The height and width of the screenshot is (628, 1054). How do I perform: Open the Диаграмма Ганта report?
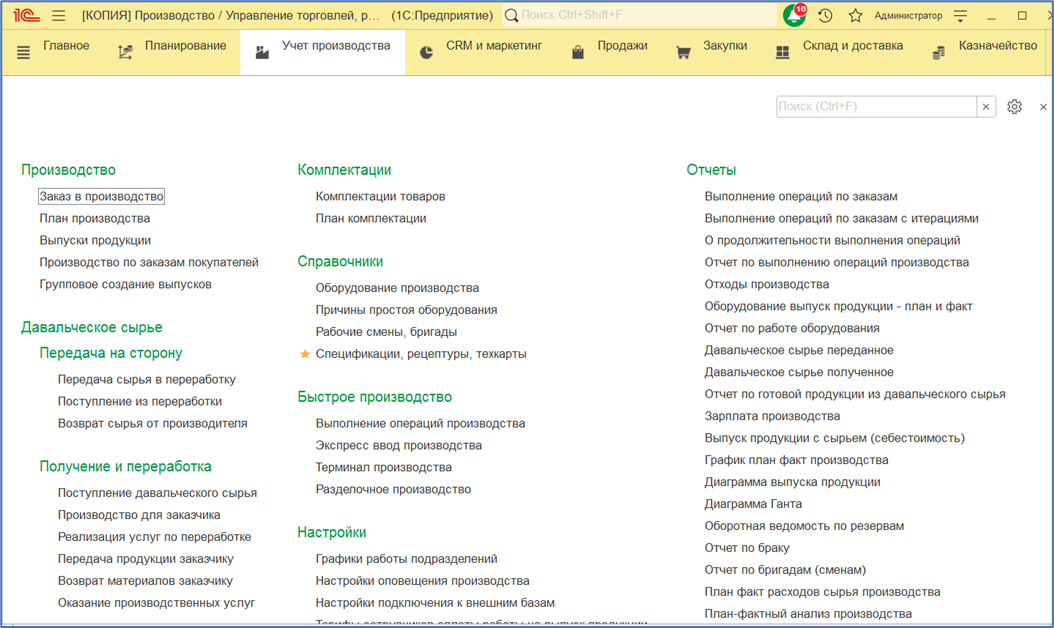tap(753, 504)
